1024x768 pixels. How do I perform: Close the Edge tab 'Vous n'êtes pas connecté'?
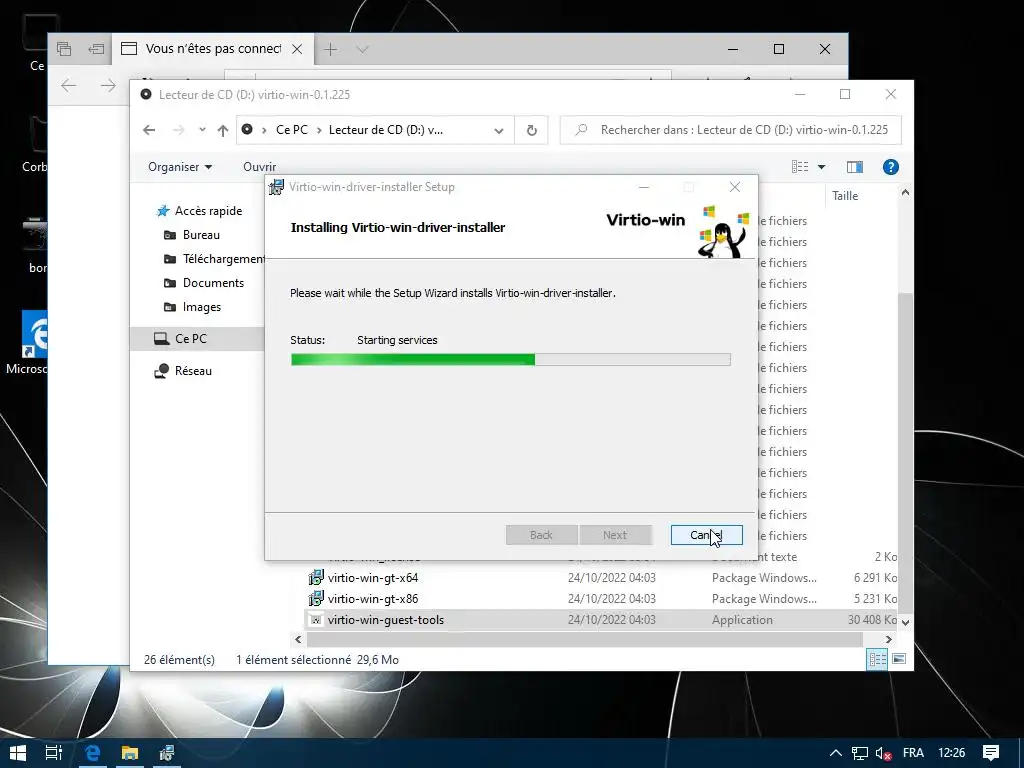tap(297, 49)
